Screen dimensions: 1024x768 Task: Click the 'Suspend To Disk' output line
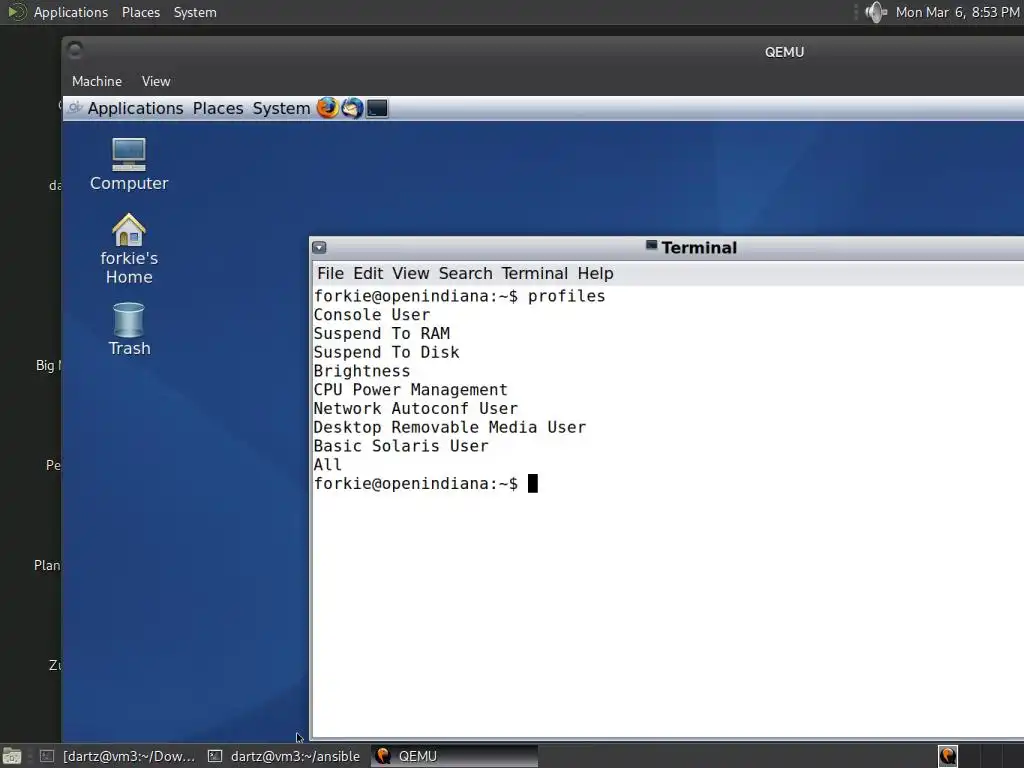[386, 353]
